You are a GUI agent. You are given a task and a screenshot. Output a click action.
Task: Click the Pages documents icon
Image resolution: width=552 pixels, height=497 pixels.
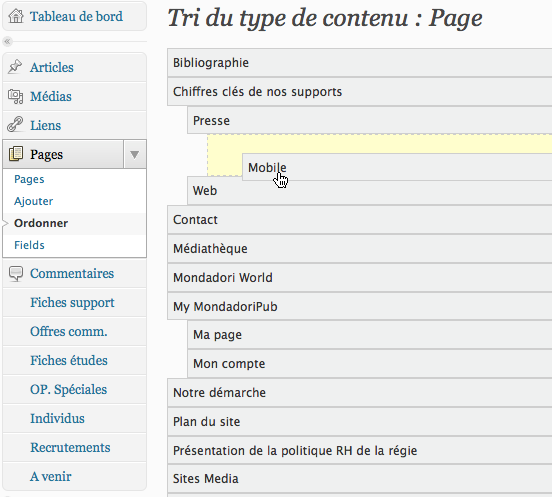[16, 154]
